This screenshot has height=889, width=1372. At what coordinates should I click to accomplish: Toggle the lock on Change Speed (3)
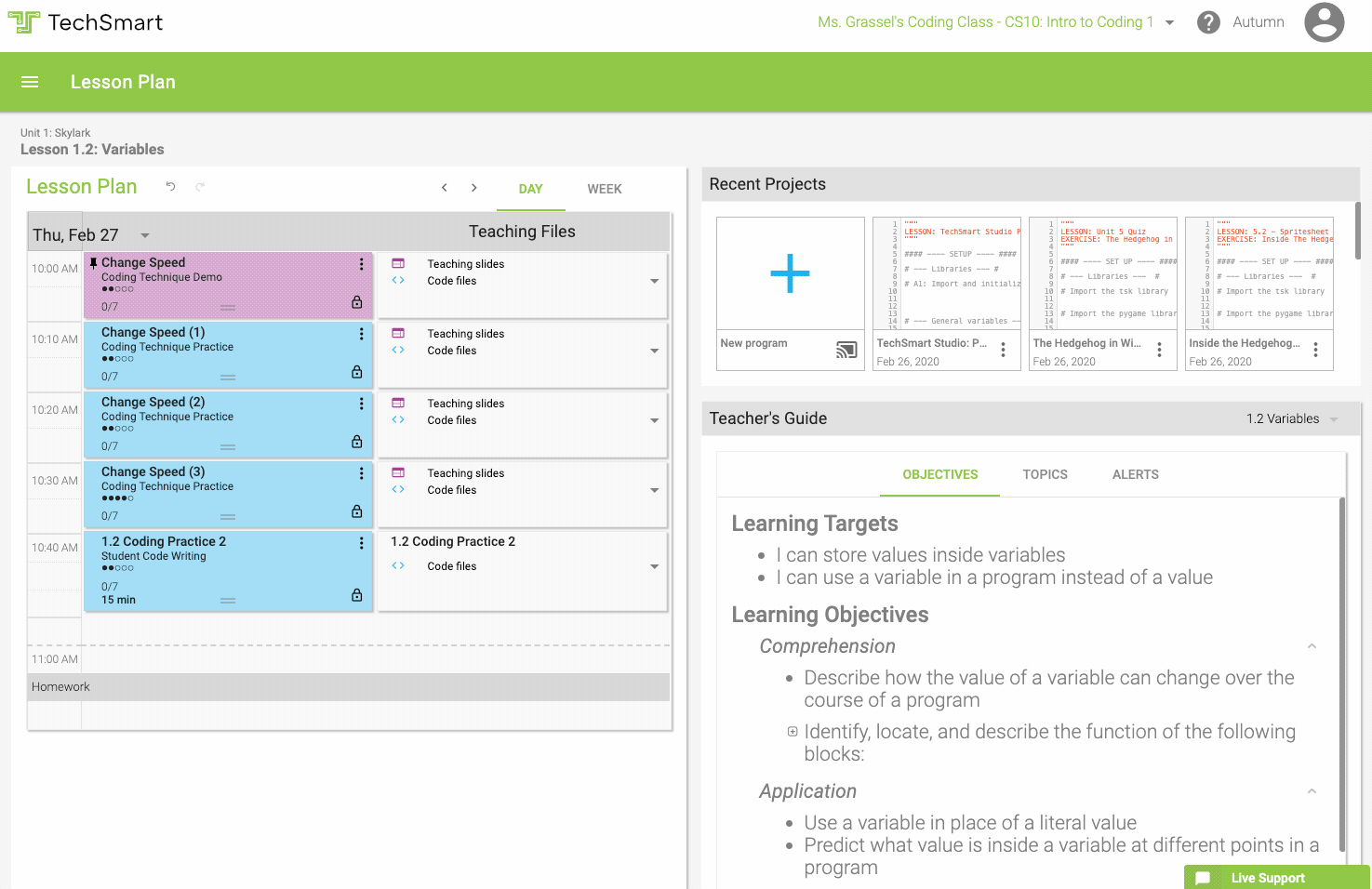click(356, 511)
